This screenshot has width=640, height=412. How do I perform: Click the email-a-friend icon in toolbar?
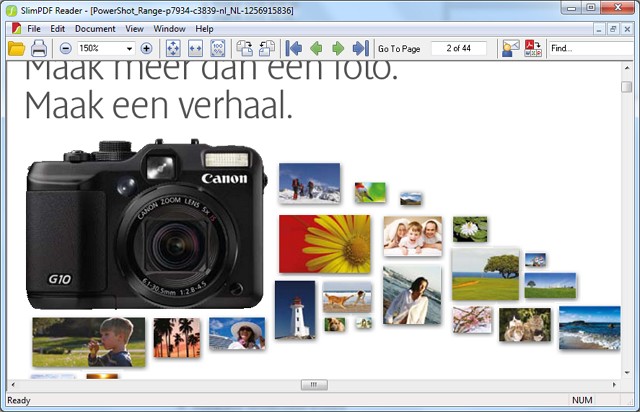tap(511, 49)
